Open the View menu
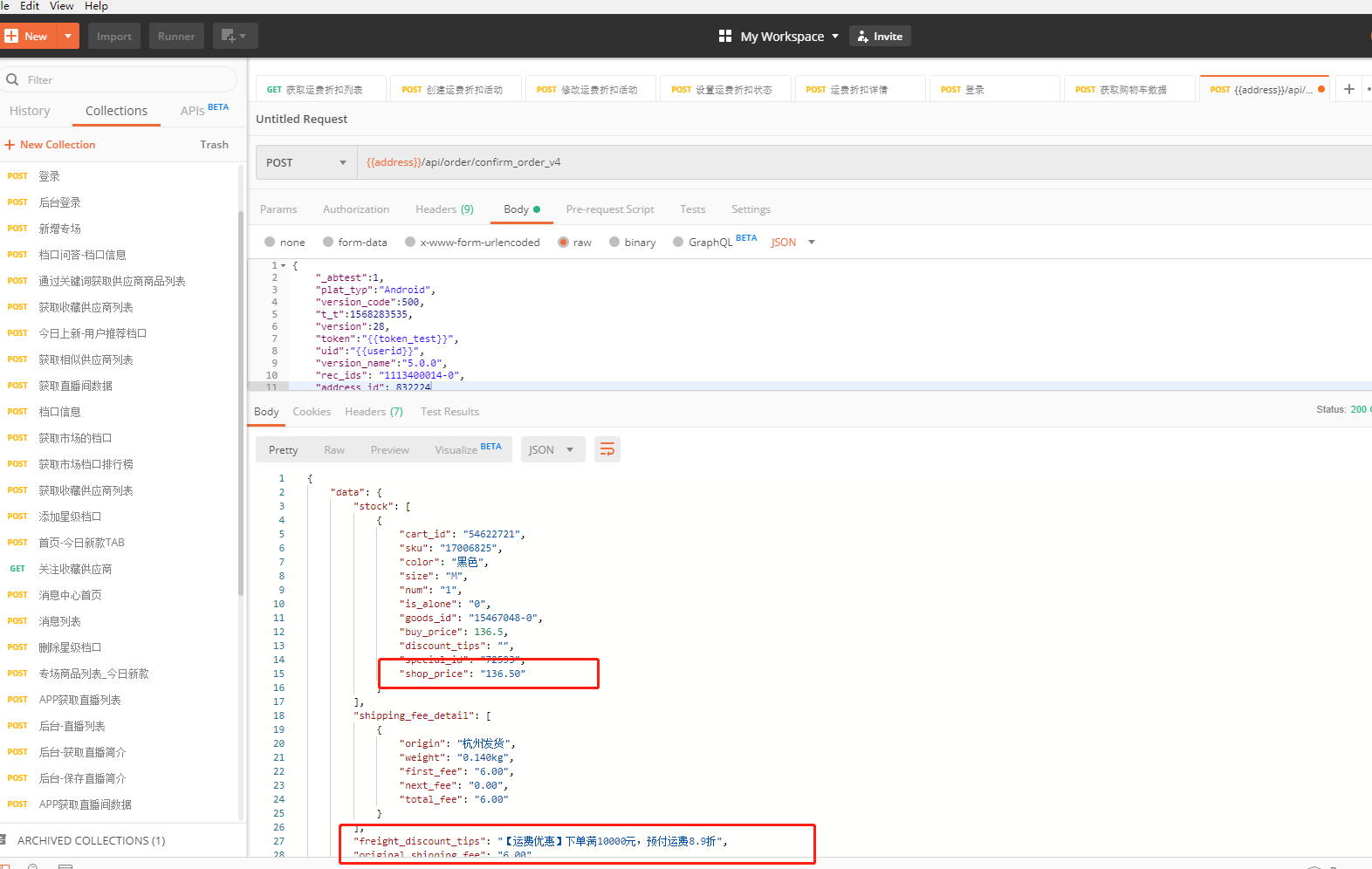This screenshot has height=869, width=1372. tap(61, 6)
